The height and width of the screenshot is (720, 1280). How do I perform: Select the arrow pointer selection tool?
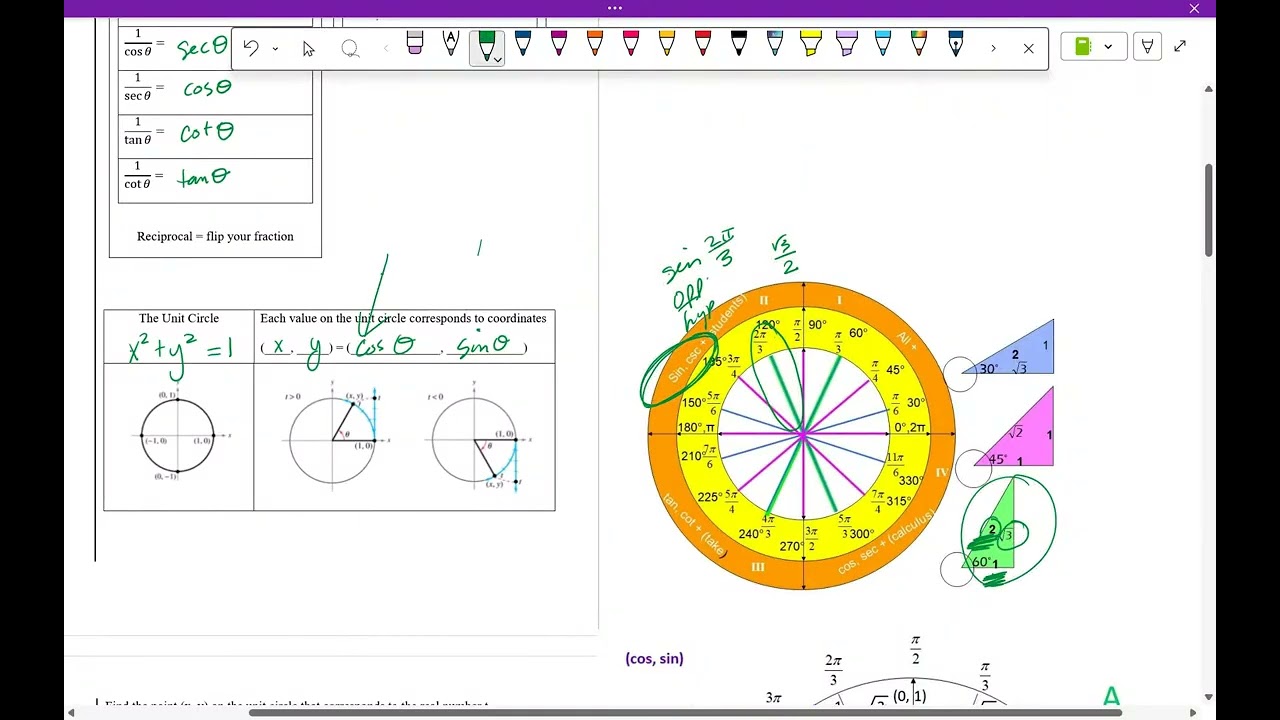tap(309, 48)
